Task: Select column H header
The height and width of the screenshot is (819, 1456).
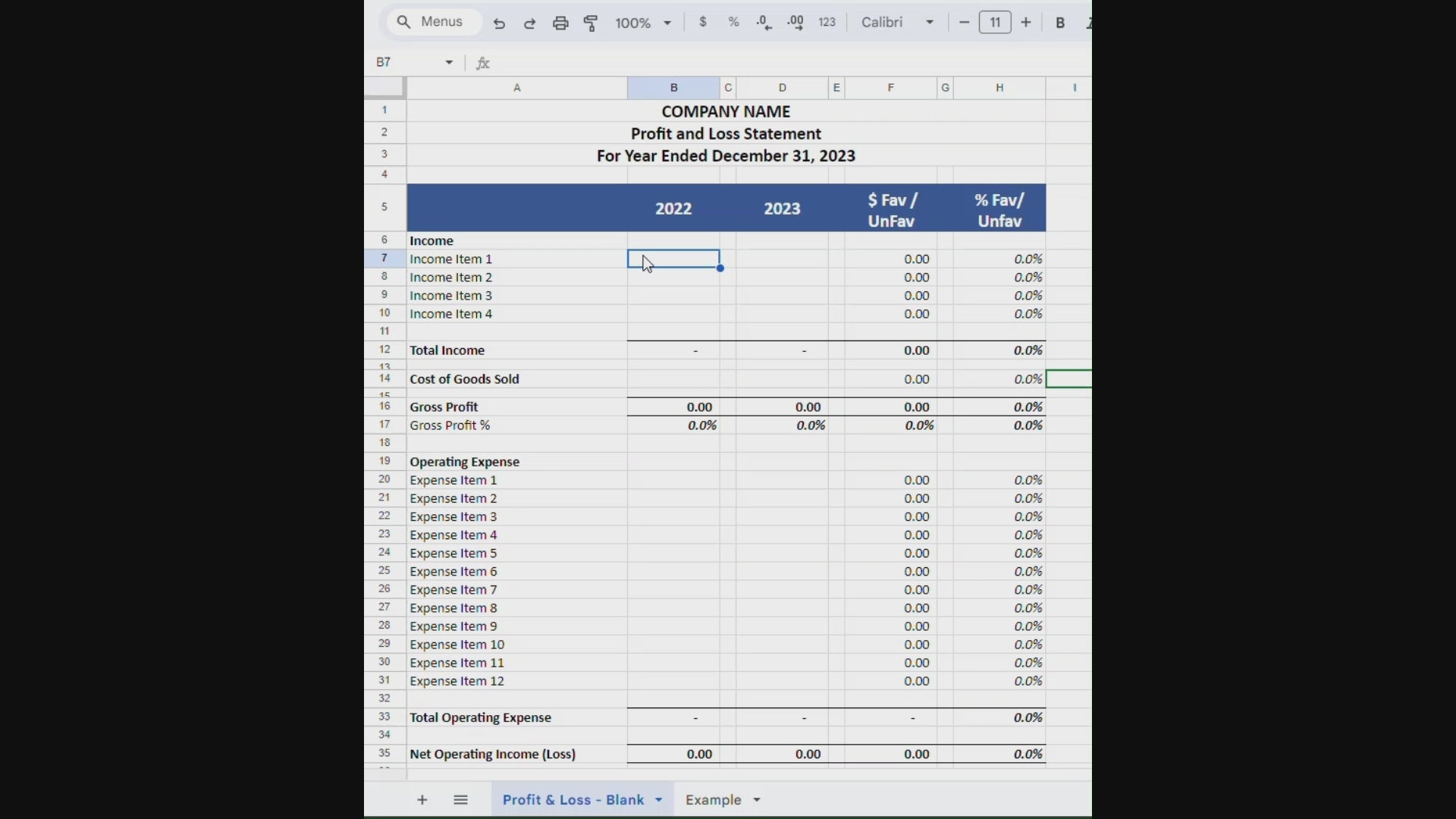Action: (999, 88)
